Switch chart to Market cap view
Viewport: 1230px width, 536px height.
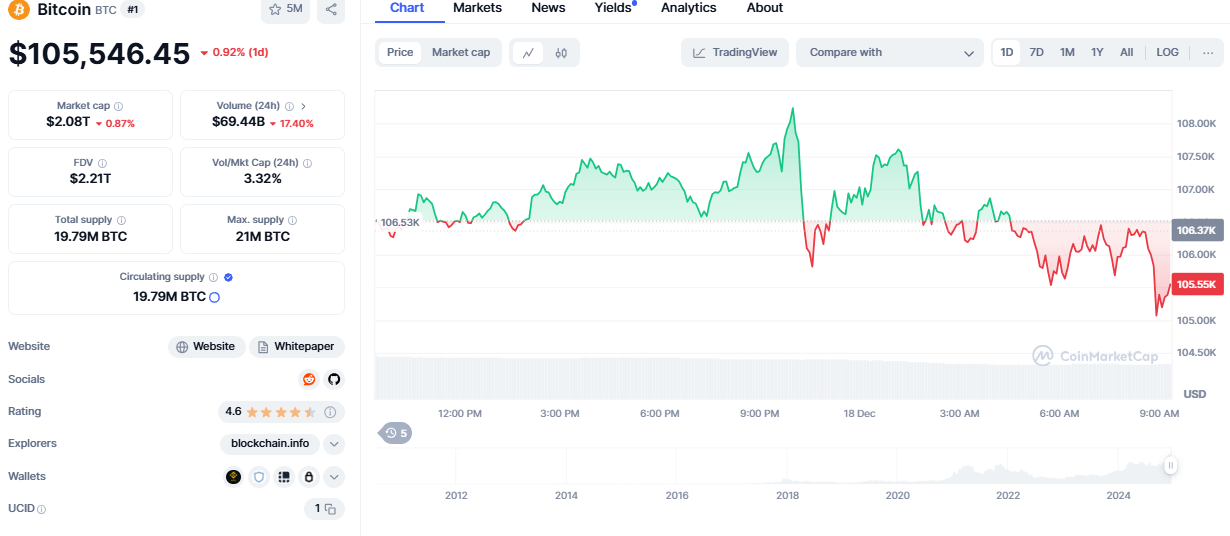click(461, 53)
